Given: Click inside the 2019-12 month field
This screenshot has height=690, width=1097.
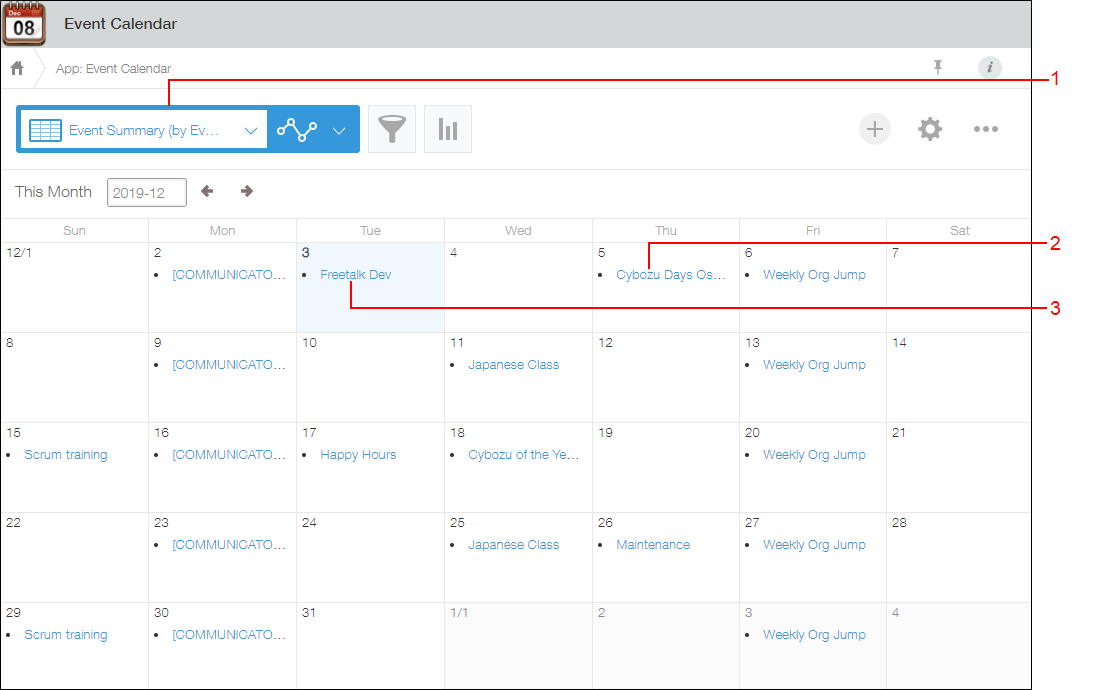Looking at the screenshot, I should [146, 192].
